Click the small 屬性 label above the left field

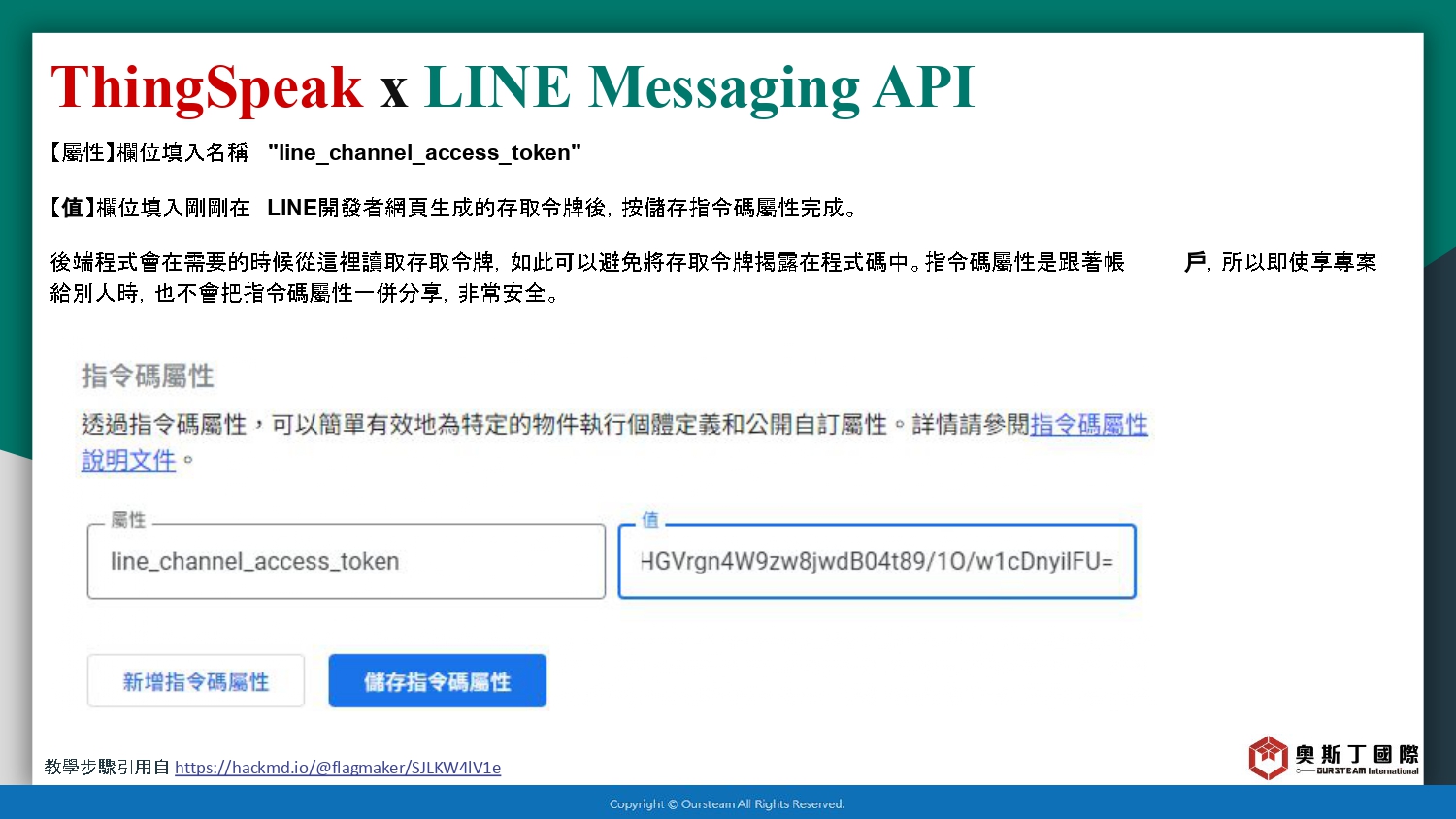click(x=128, y=520)
